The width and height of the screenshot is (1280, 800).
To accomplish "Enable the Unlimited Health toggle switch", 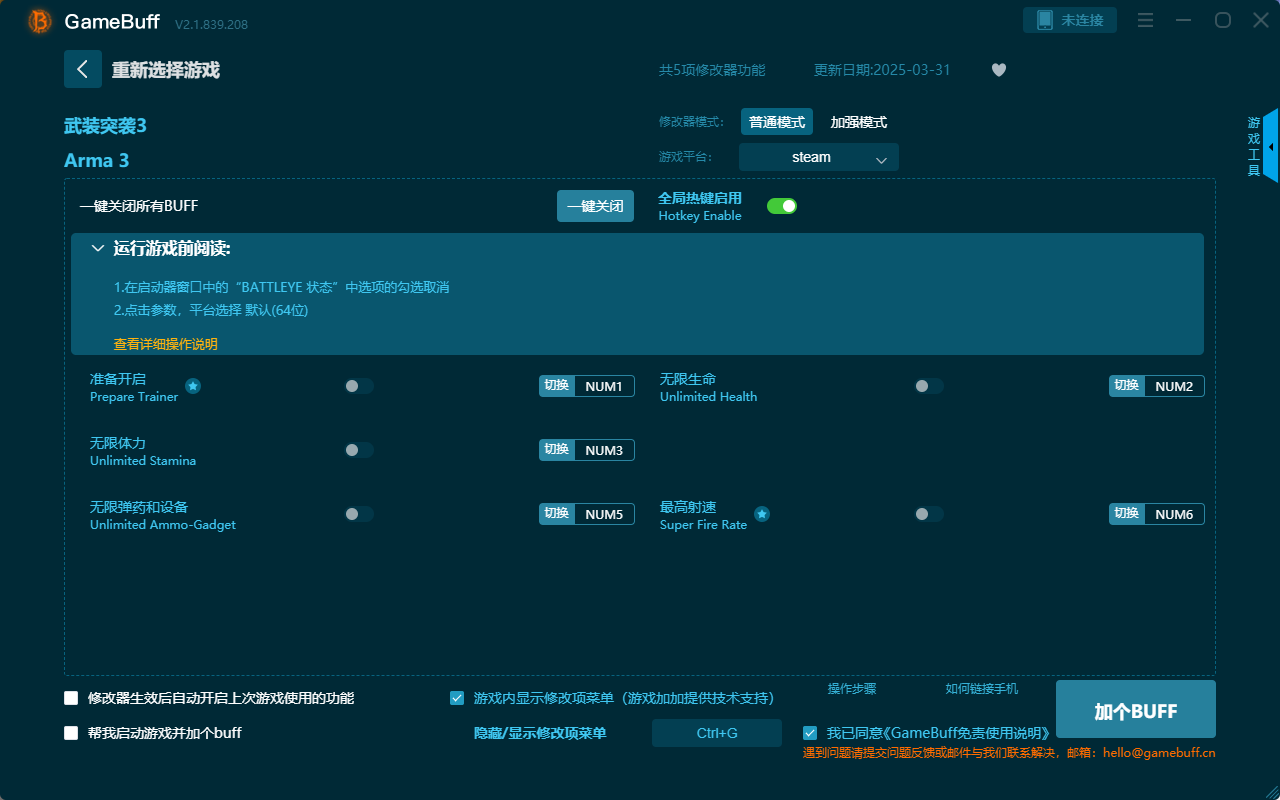I will (x=928, y=386).
